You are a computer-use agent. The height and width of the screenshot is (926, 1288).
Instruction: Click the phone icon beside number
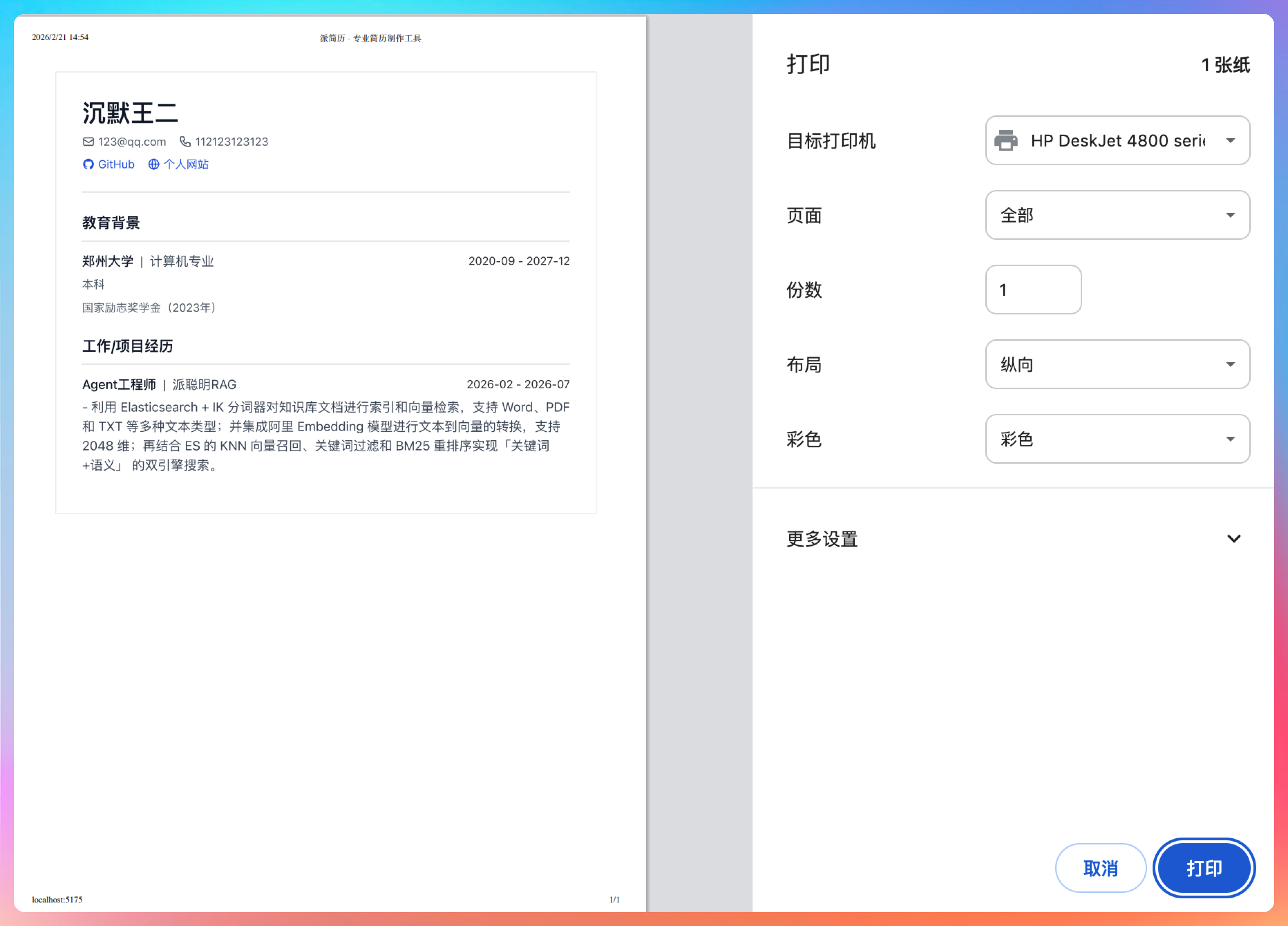click(x=185, y=141)
